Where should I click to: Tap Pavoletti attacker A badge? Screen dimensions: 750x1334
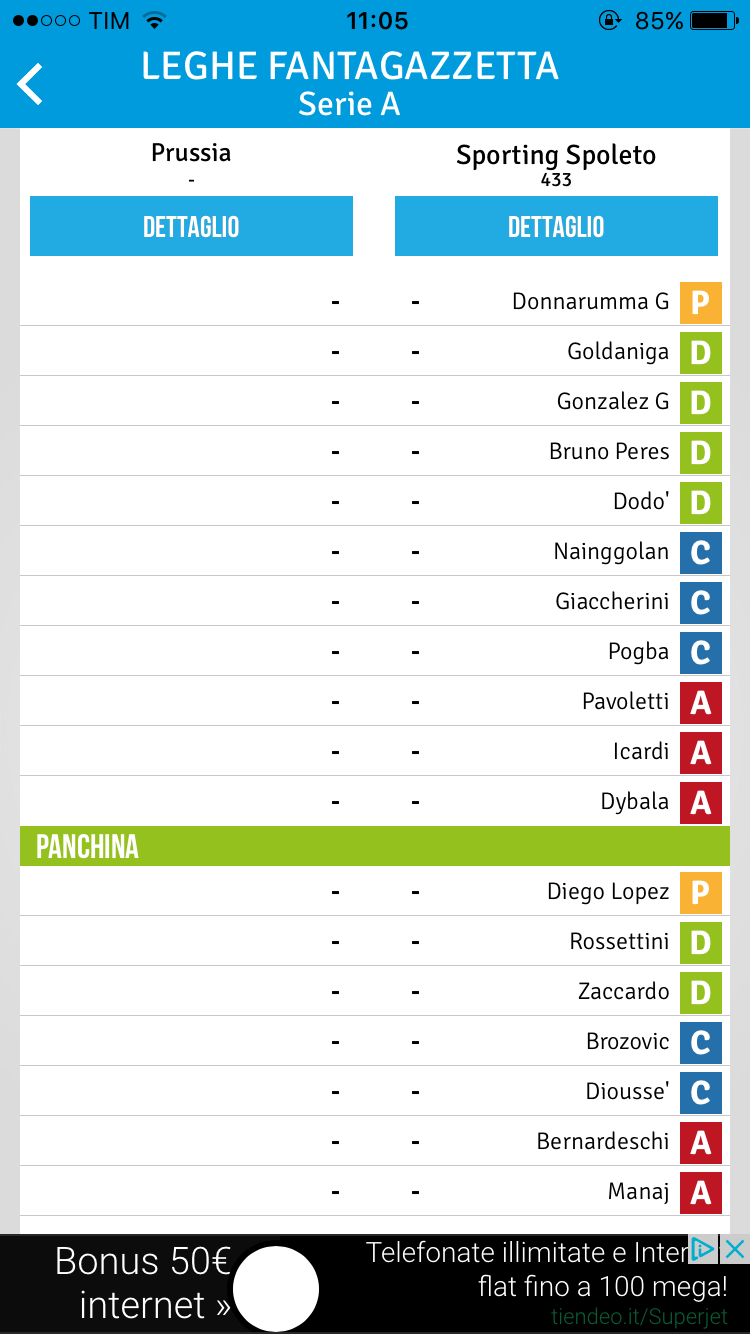pyautogui.click(x=700, y=702)
